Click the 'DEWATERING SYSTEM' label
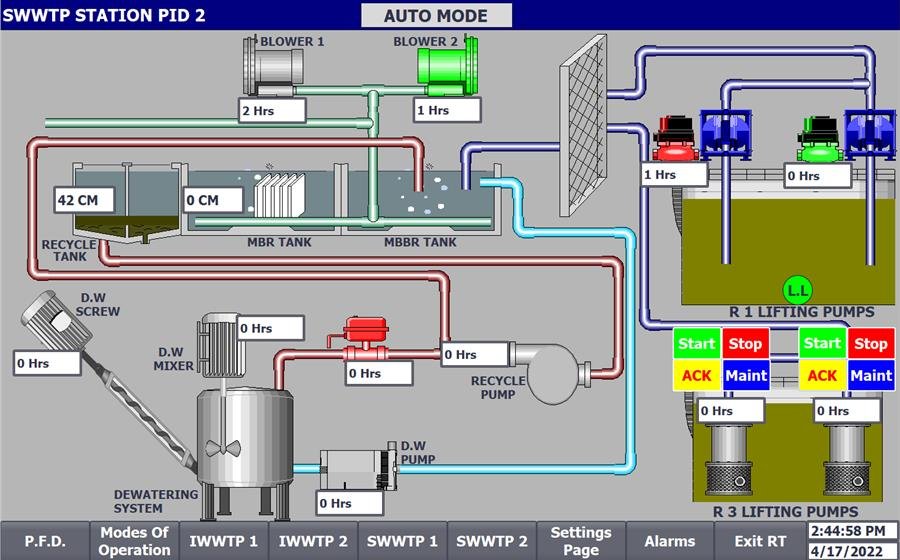The width and height of the screenshot is (900, 560). [x=156, y=501]
